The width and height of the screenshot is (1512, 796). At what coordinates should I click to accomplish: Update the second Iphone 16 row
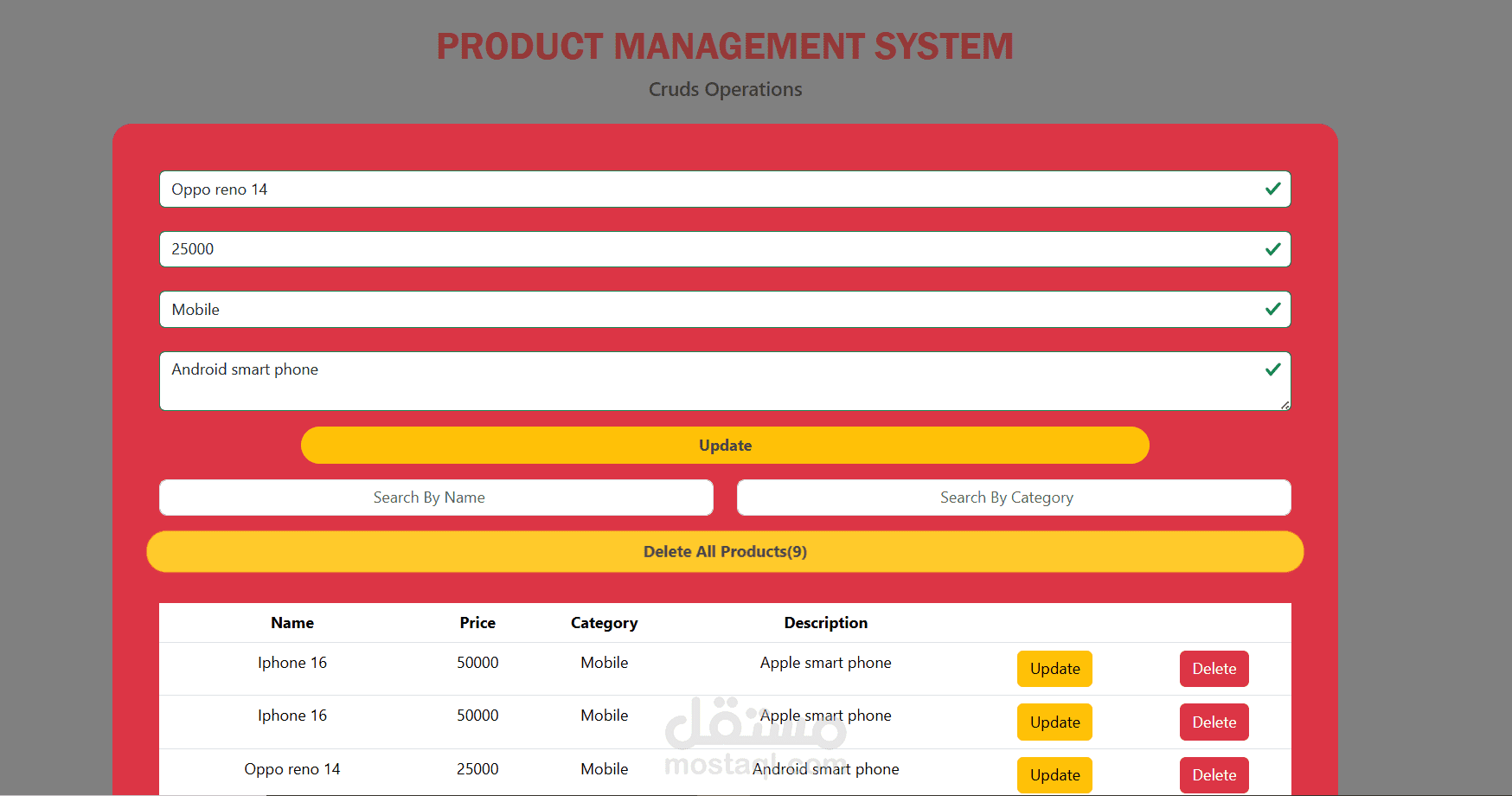click(x=1054, y=722)
